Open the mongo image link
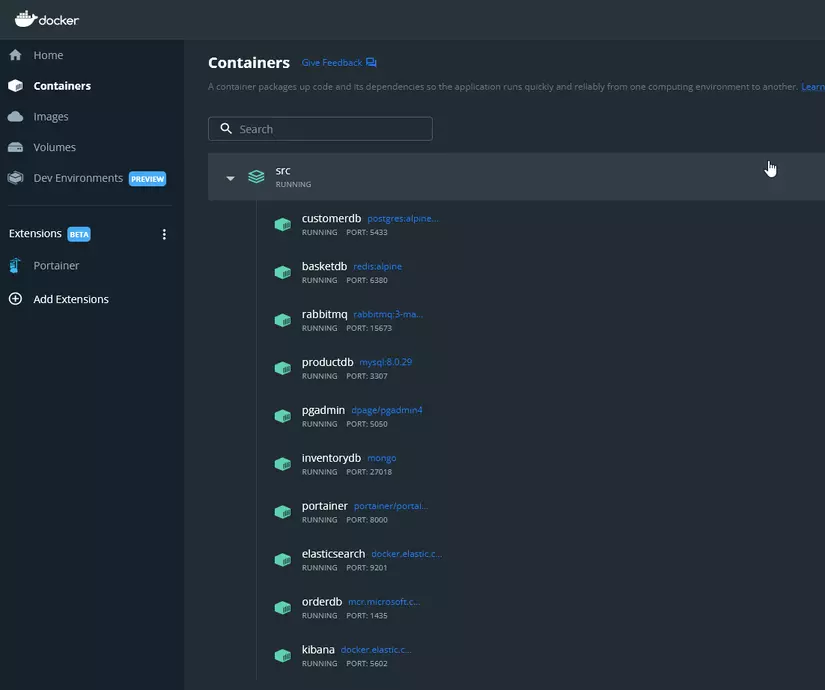The width and height of the screenshot is (825, 690). (381, 458)
